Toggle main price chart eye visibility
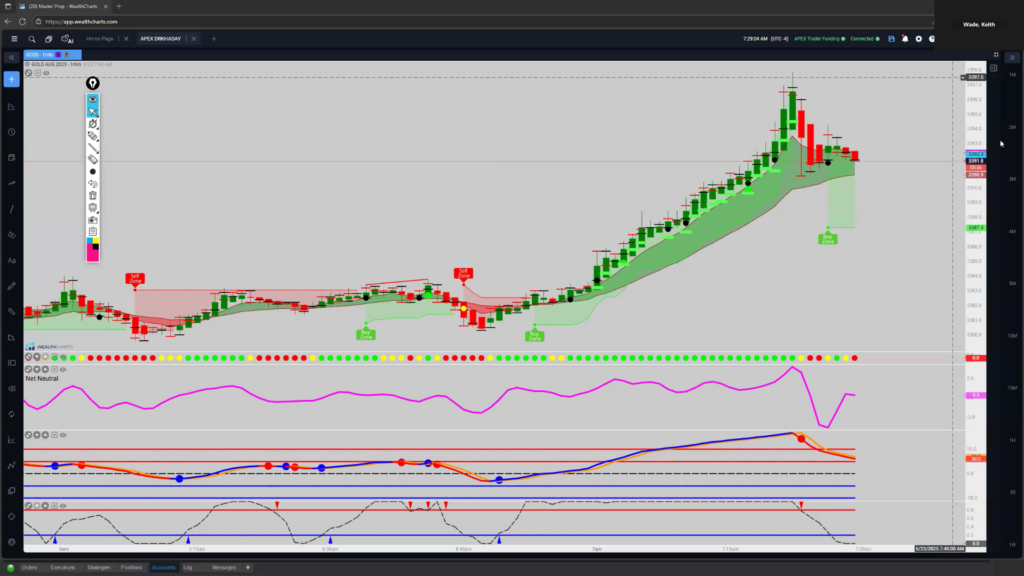Viewport: 1024px width, 576px height. click(46, 73)
